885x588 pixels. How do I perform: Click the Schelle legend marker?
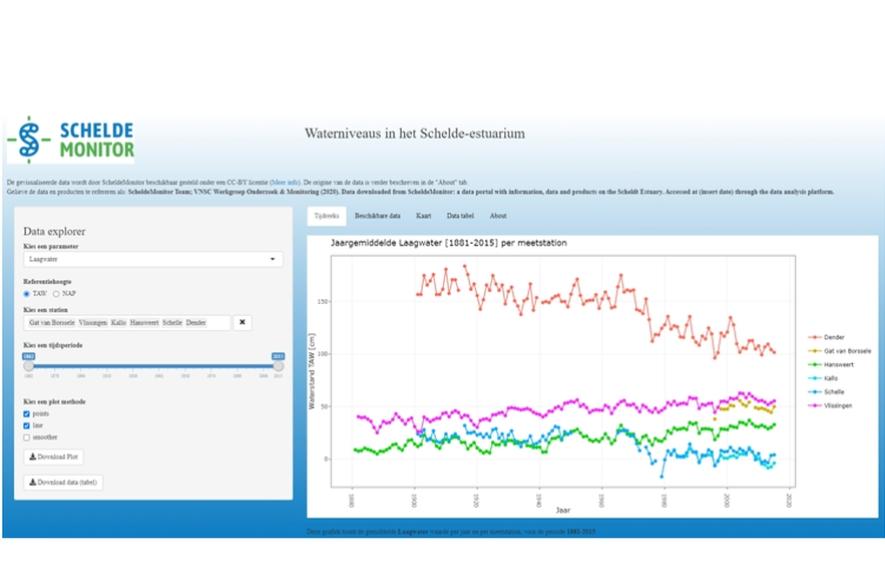(815, 393)
